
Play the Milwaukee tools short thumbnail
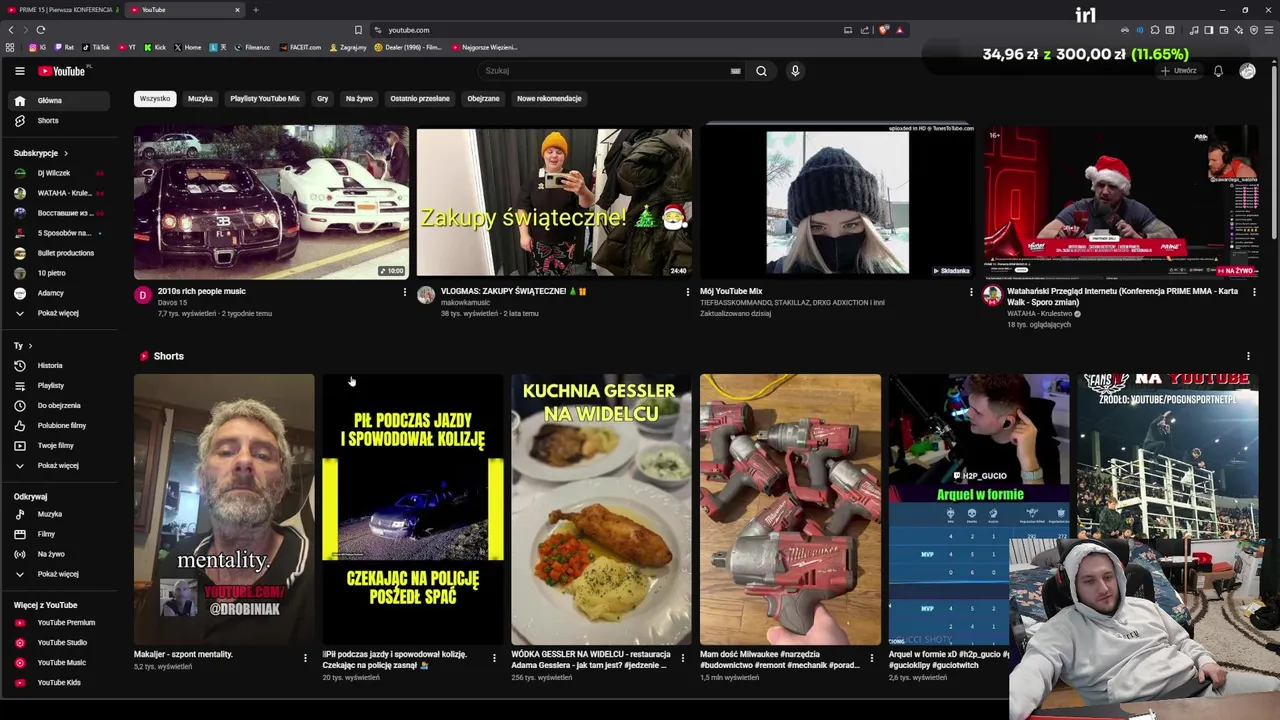[x=790, y=509]
